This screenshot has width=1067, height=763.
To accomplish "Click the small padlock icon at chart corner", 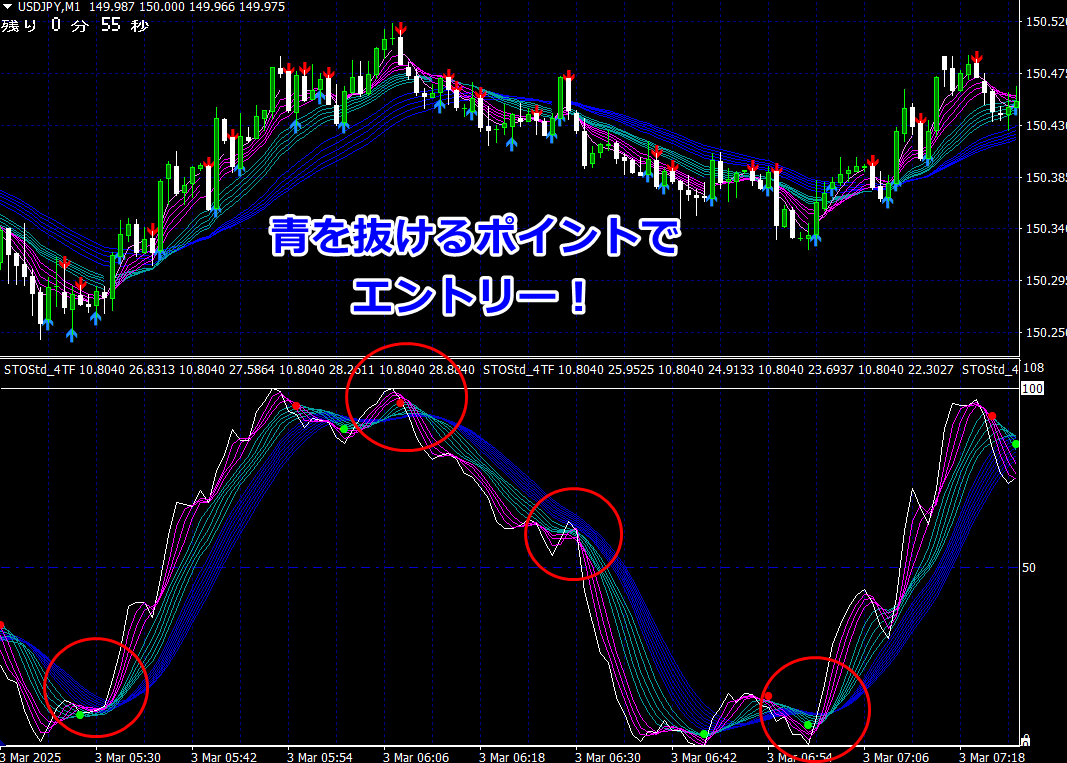I will point(1025,740).
